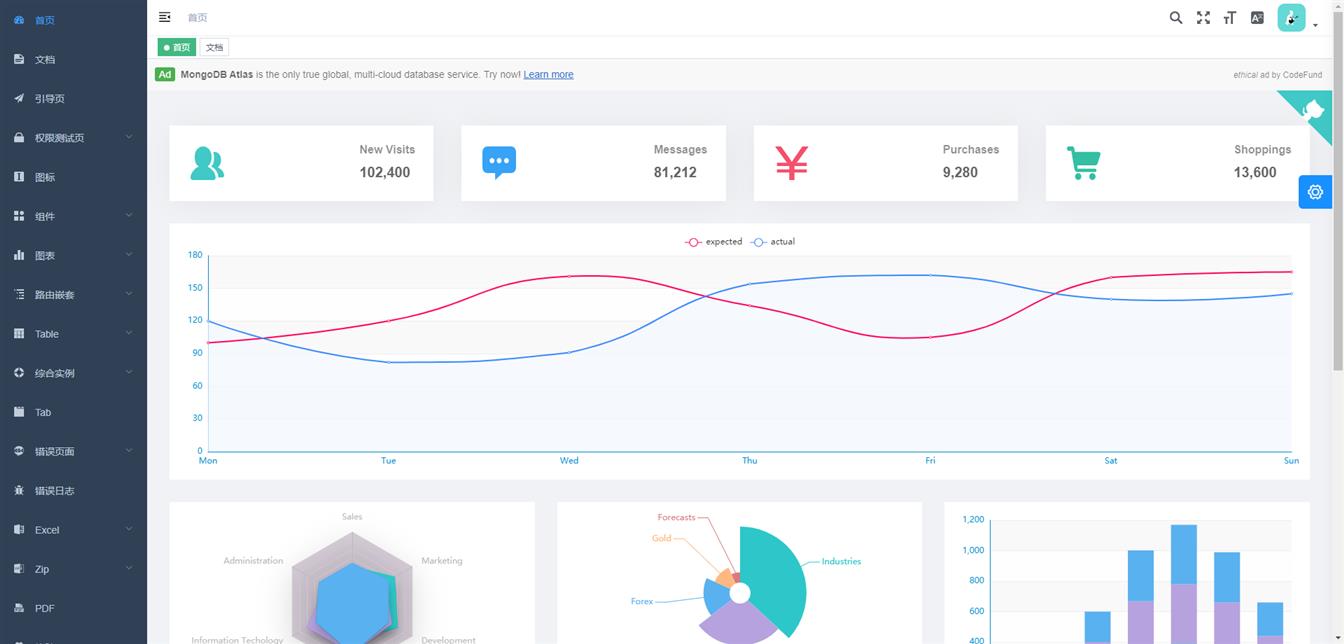This screenshot has height=644, width=1344.
Task: Expand the 图表 submenu chevron
Action: coord(129,254)
